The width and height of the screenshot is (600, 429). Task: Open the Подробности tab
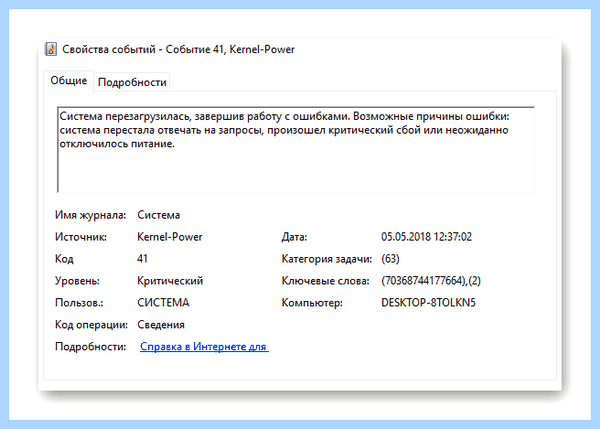point(132,82)
